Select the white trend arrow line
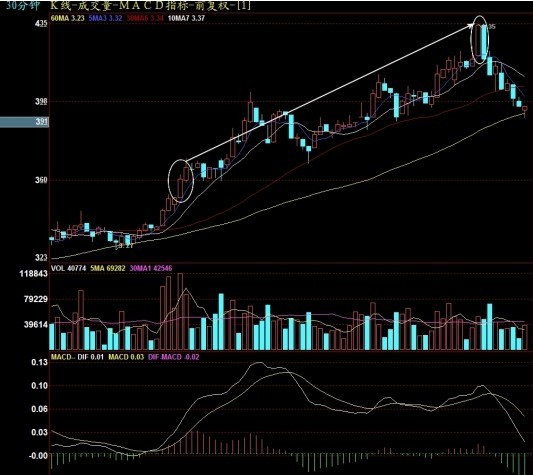Screen dimensions: 533x475 tap(329, 92)
